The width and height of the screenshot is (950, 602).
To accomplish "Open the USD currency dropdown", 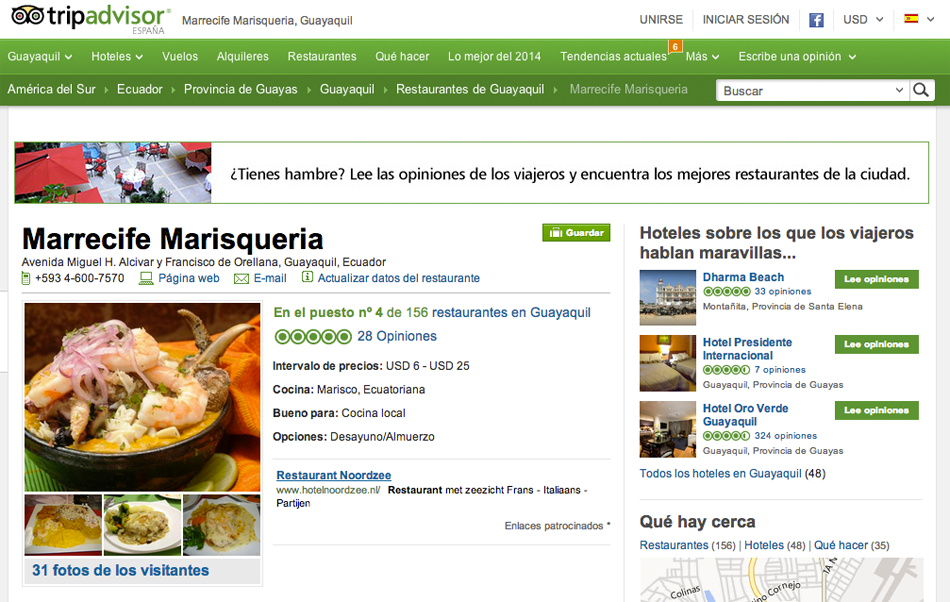I will [x=863, y=19].
